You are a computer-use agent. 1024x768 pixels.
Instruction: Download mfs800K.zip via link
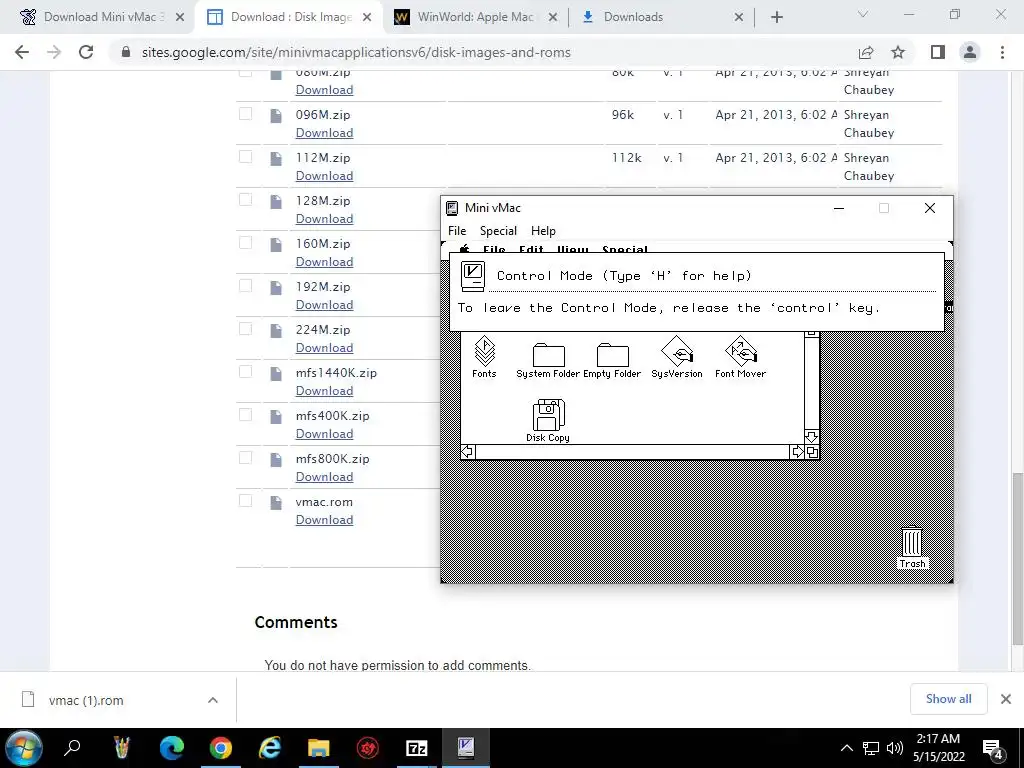pyautogui.click(x=325, y=477)
